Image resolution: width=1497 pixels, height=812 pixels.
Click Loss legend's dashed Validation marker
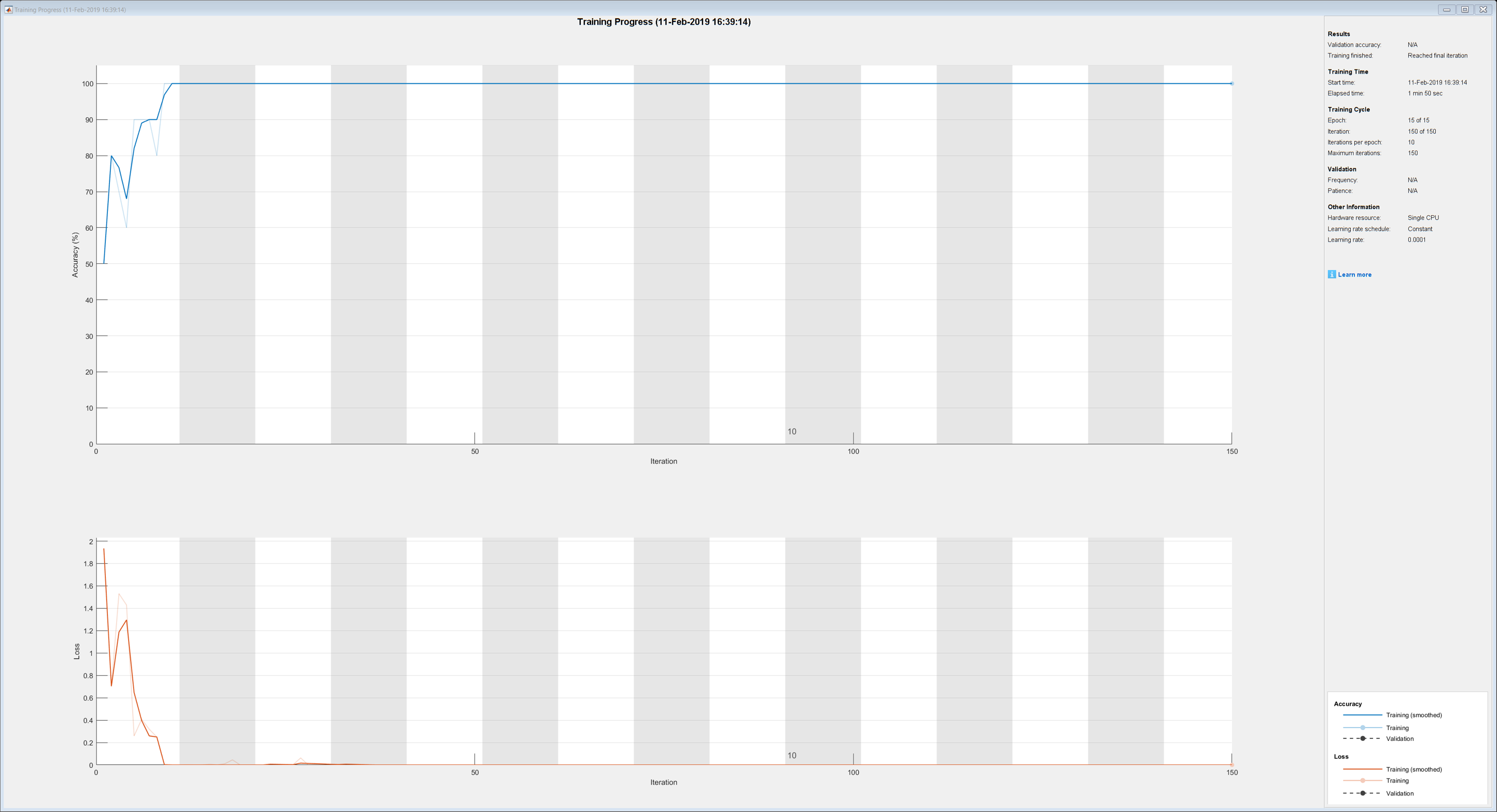click(x=1362, y=793)
